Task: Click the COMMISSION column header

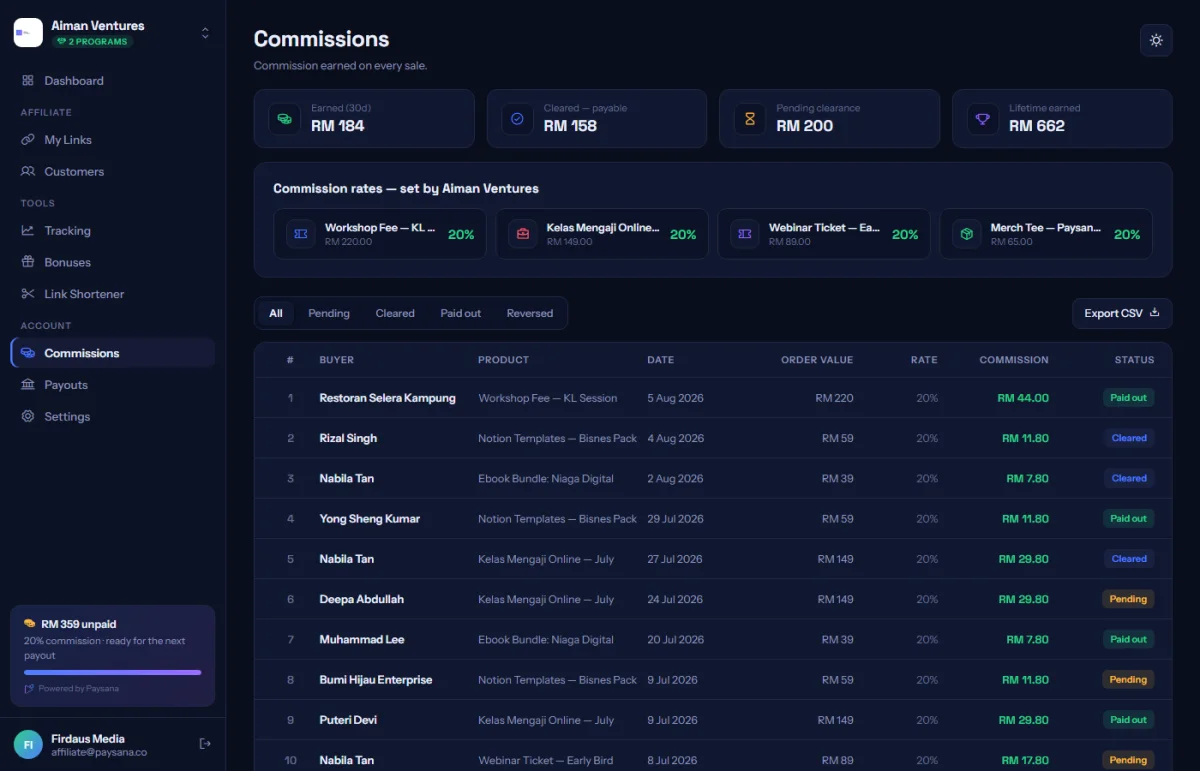Action: 1014,360
